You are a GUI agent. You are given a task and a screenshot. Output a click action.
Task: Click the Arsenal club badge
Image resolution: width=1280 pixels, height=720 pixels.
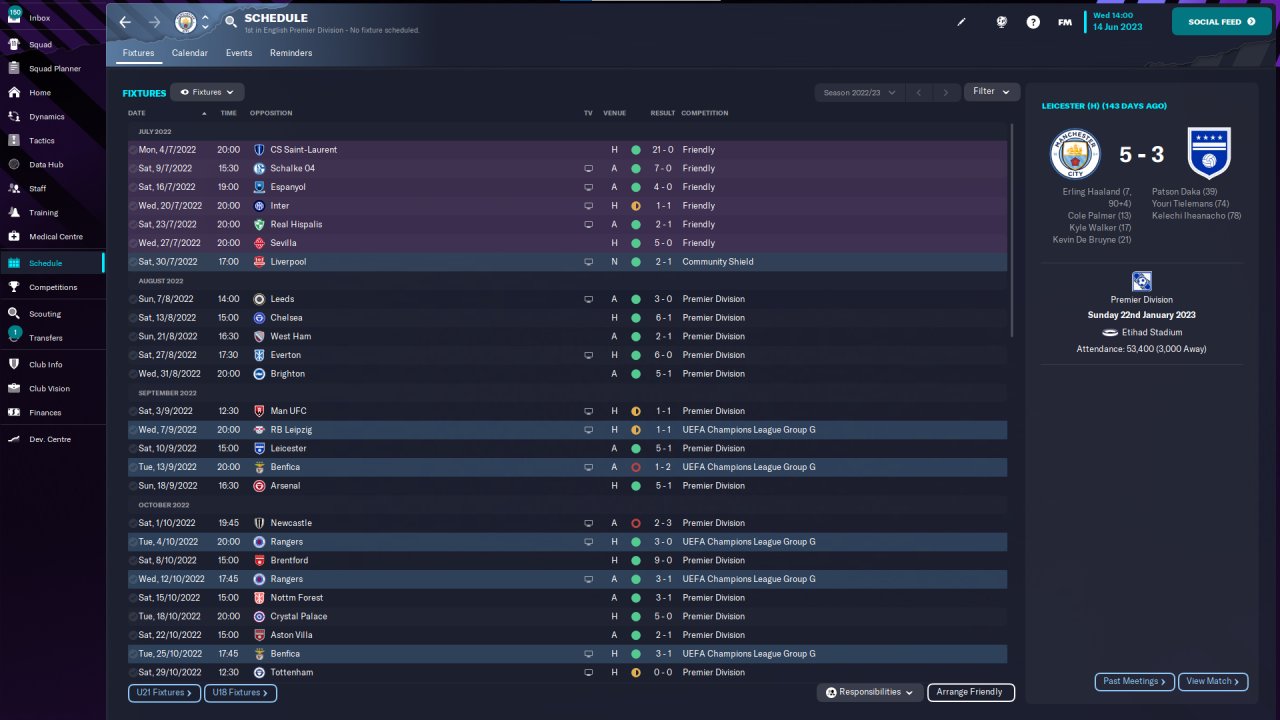[x=259, y=486]
